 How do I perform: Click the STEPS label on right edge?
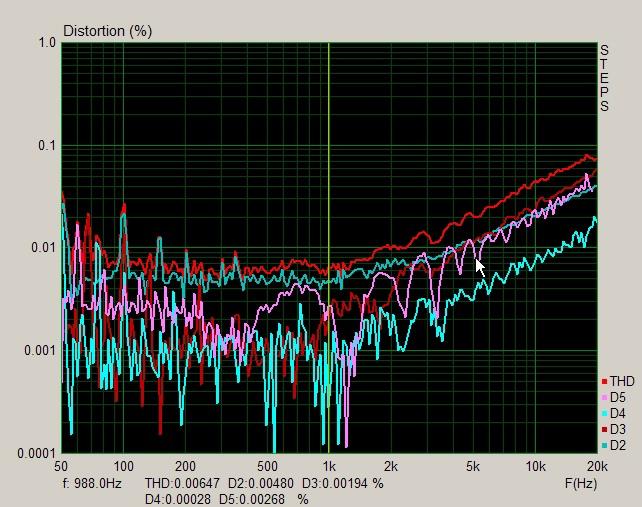point(604,78)
